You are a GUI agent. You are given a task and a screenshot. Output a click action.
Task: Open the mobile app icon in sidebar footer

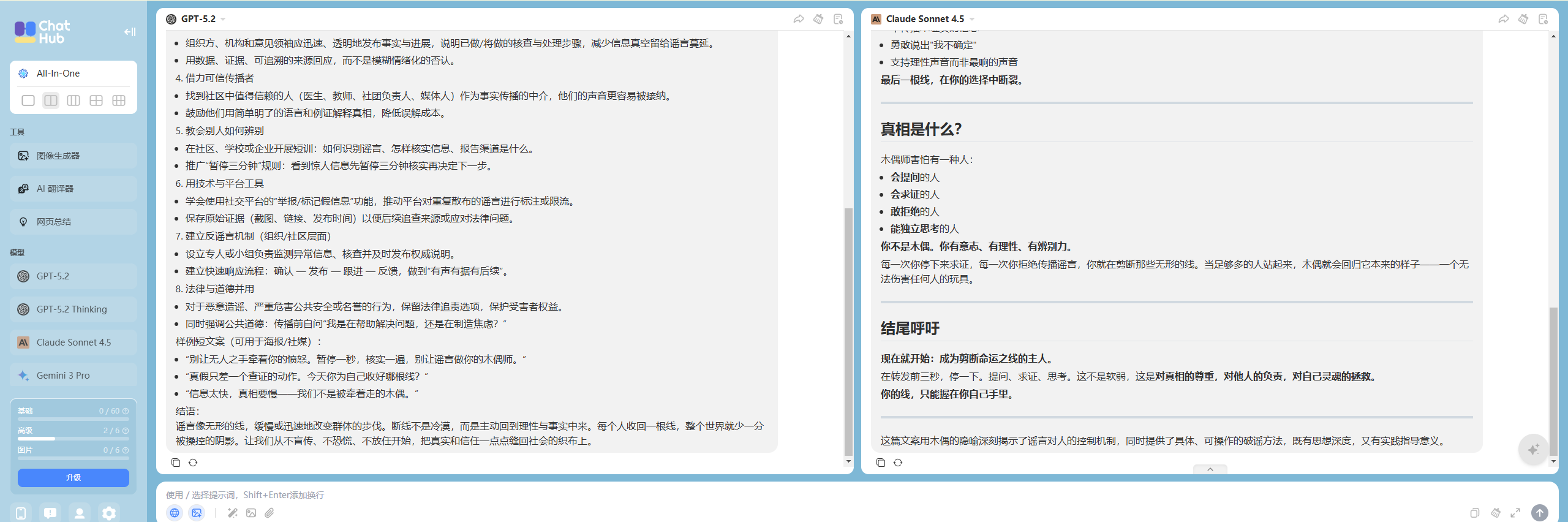[x=21, y=513]
